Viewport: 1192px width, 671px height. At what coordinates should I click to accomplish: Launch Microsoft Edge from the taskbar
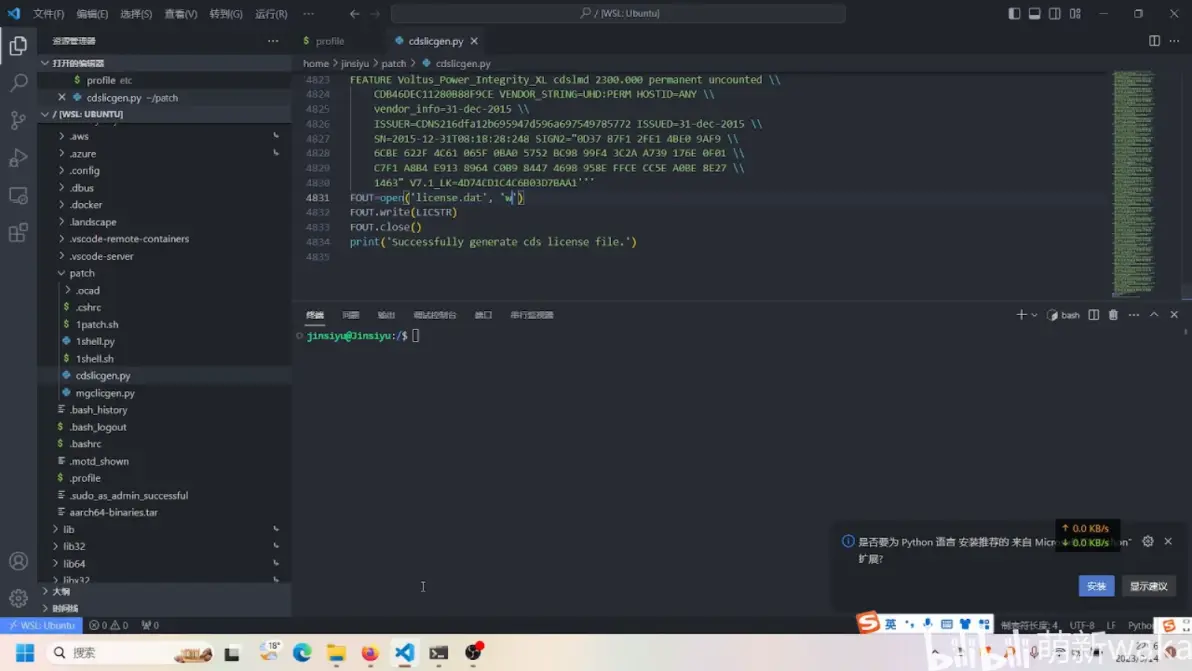pos(302,653)
